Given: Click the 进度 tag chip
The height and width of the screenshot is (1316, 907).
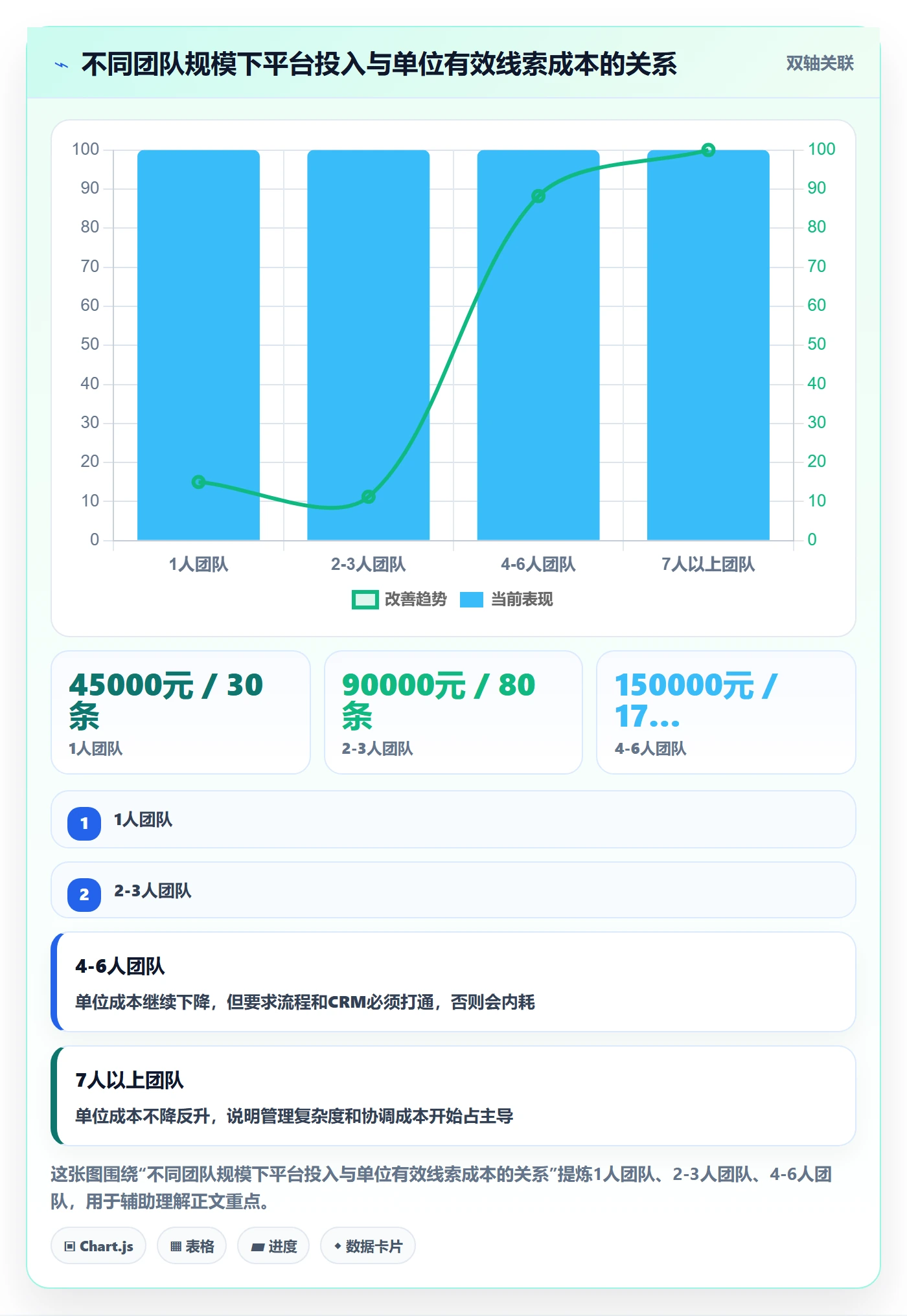Looking at the screenshot, I should point(273,1246).
